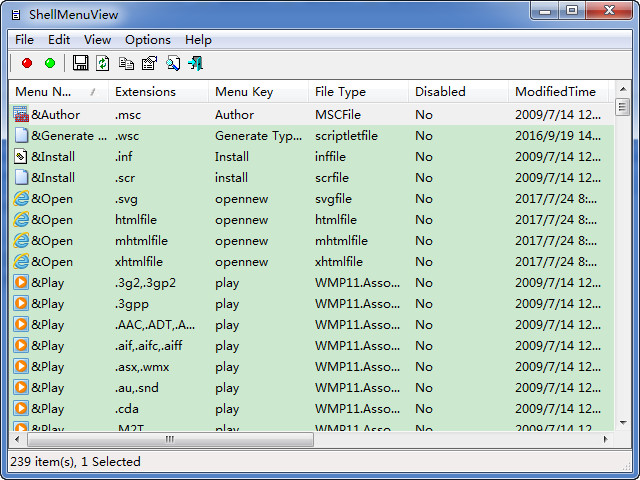Open the File menu

[x=24, y=40]
